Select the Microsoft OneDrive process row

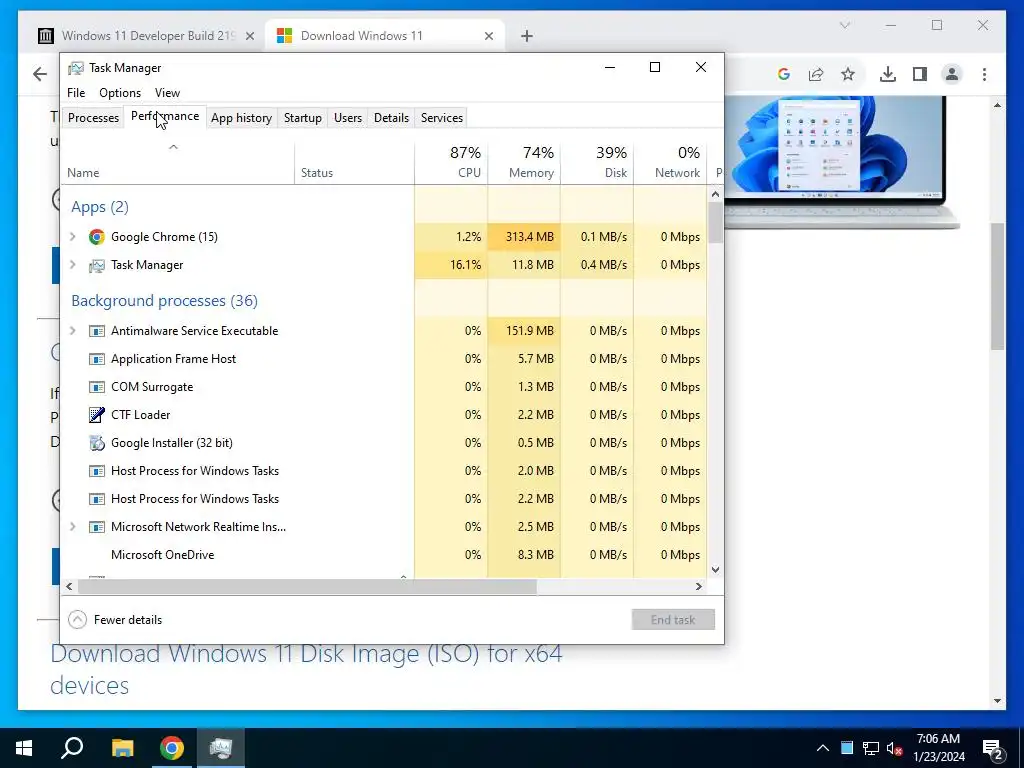point(383,555)
